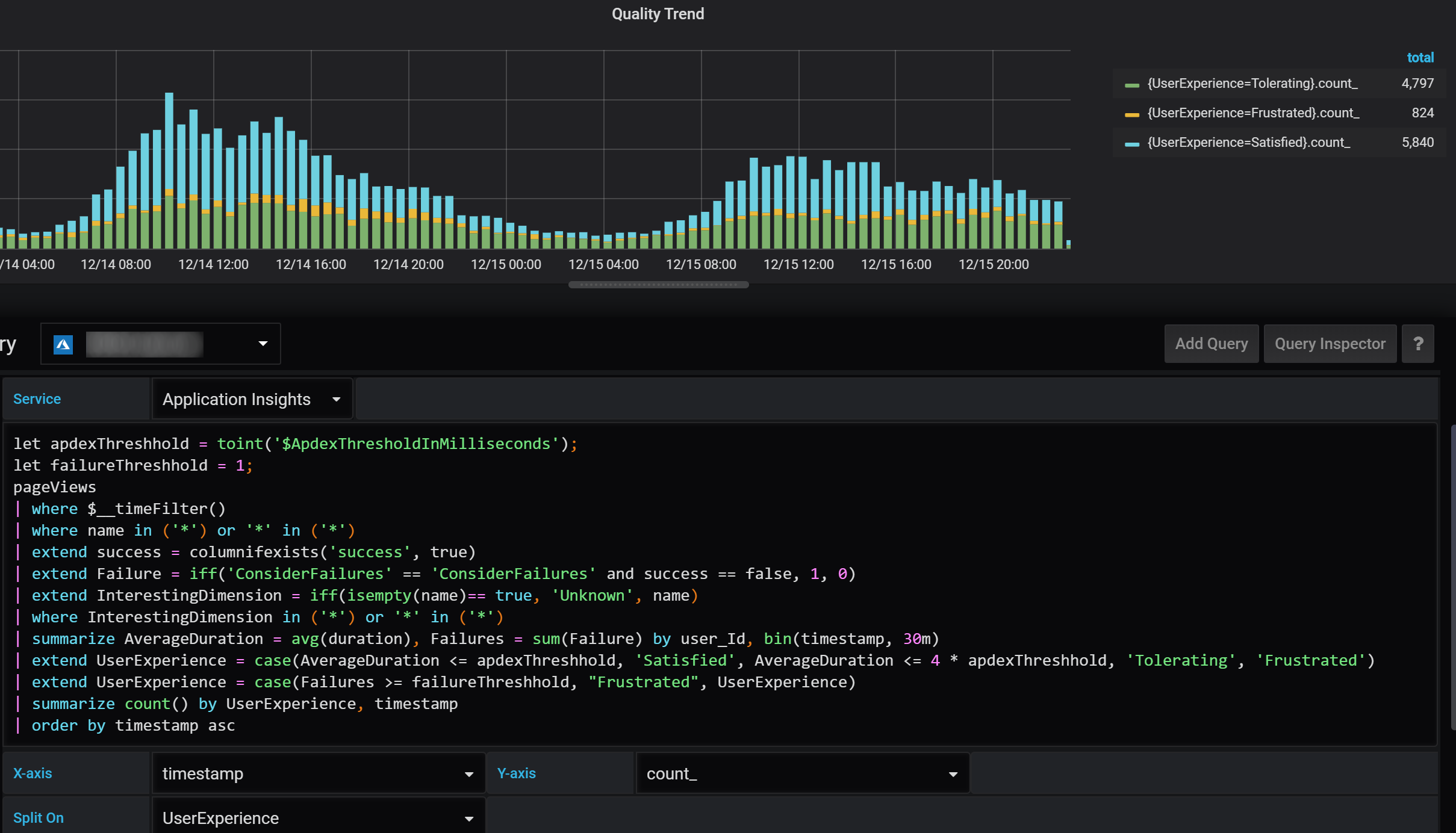Viewport: 1456px width, 833px height.
Task: Toggle the Satisfied series via its blue legend marker
Action: click(1132, 142)
